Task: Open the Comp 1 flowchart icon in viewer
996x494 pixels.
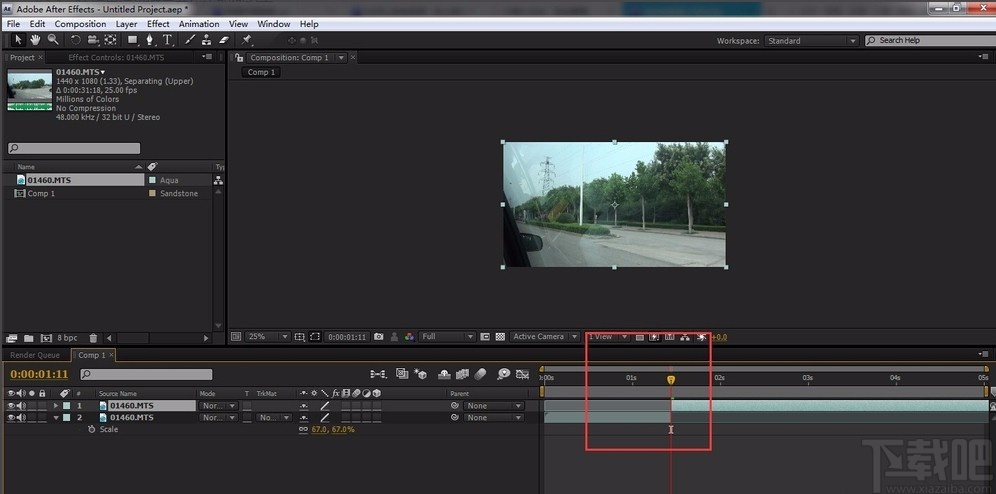Action: click(x=685, y=337)
